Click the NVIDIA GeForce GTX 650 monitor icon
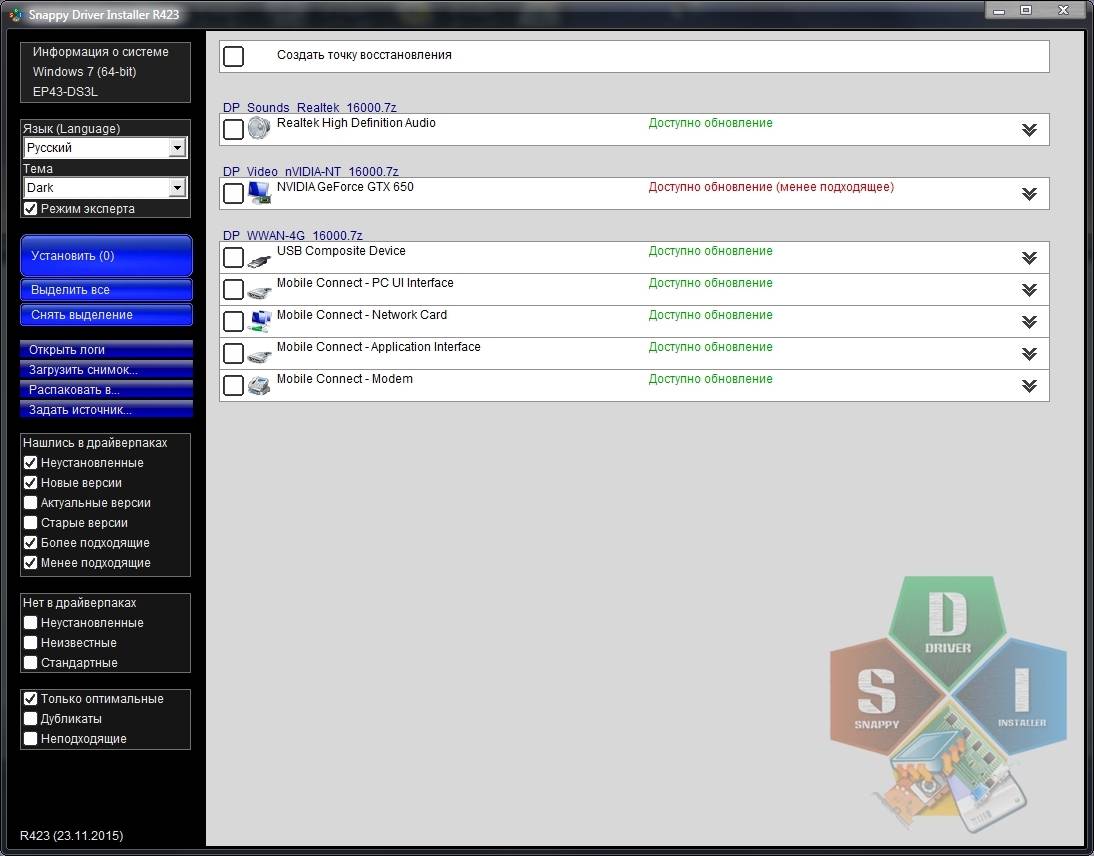This screenshot has height=856, width=1094. click(x=259, y=193)
